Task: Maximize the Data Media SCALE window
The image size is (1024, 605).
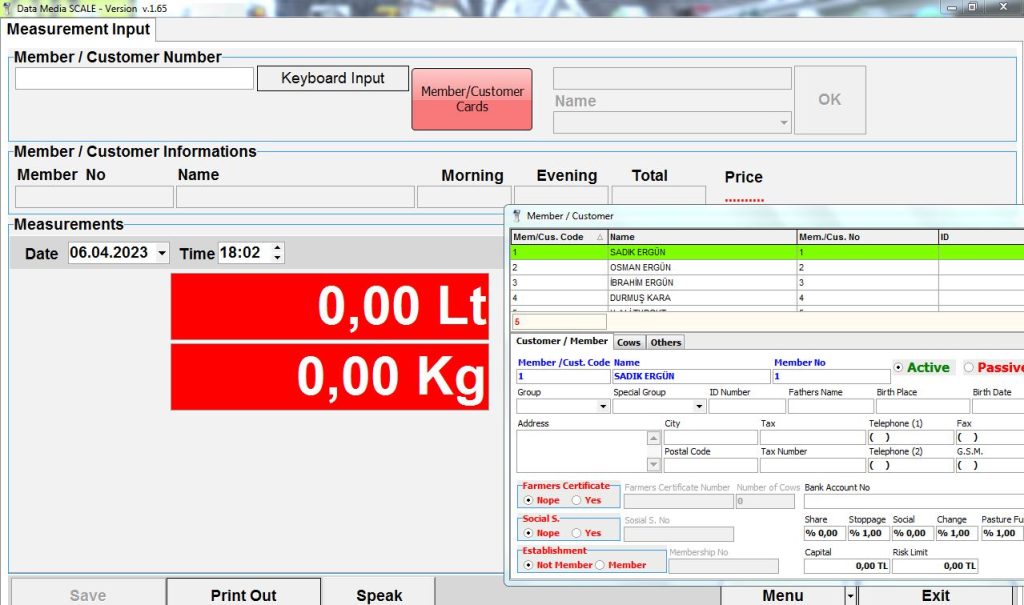Action: [972, 7]
